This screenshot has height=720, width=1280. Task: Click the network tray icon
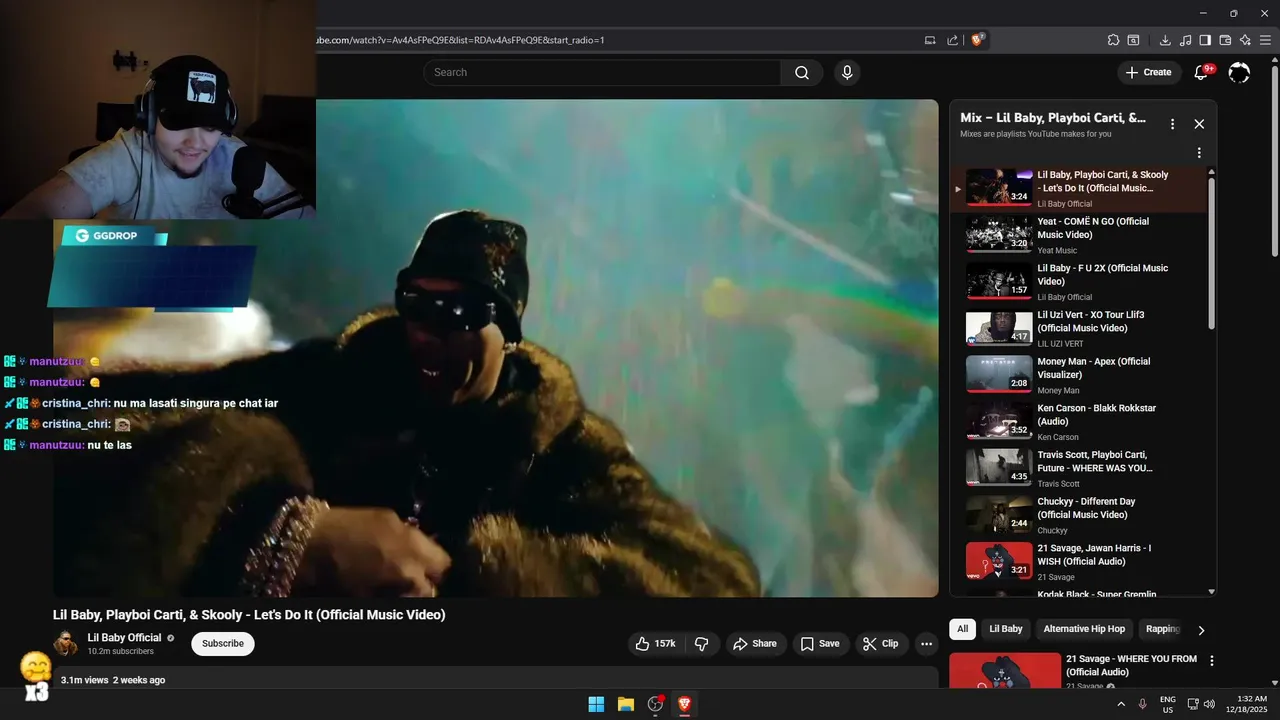point(1193,704)
